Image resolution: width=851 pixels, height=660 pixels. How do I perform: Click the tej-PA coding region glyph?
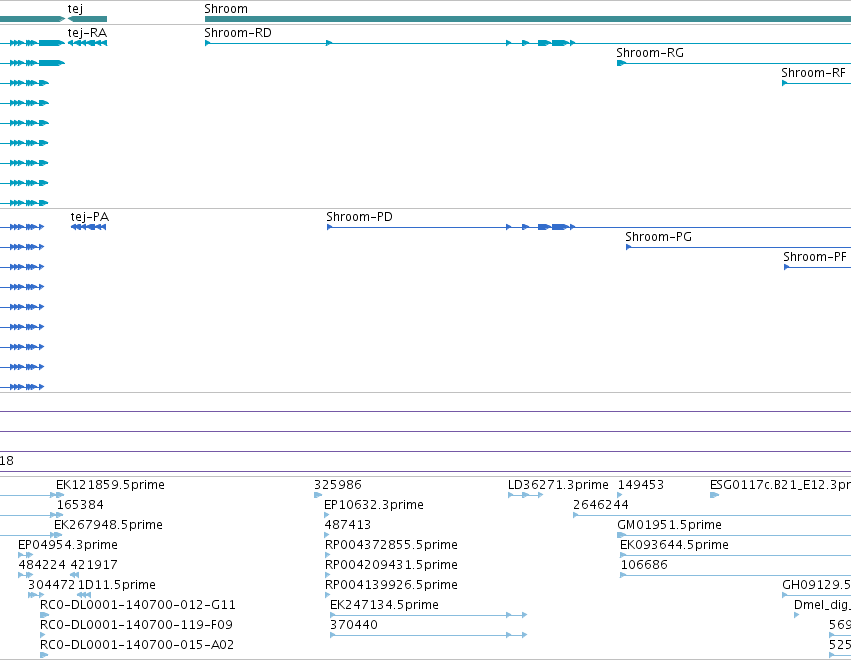[x=88, y=227]
